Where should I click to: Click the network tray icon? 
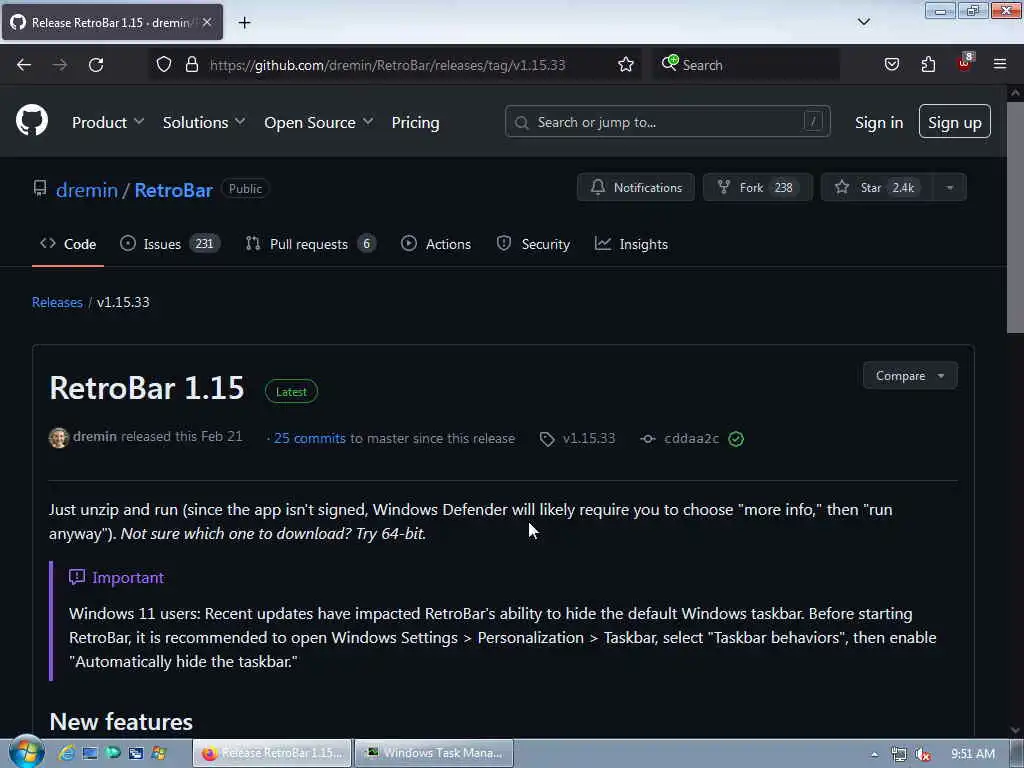pyautogui.click(x=899, y=754)
